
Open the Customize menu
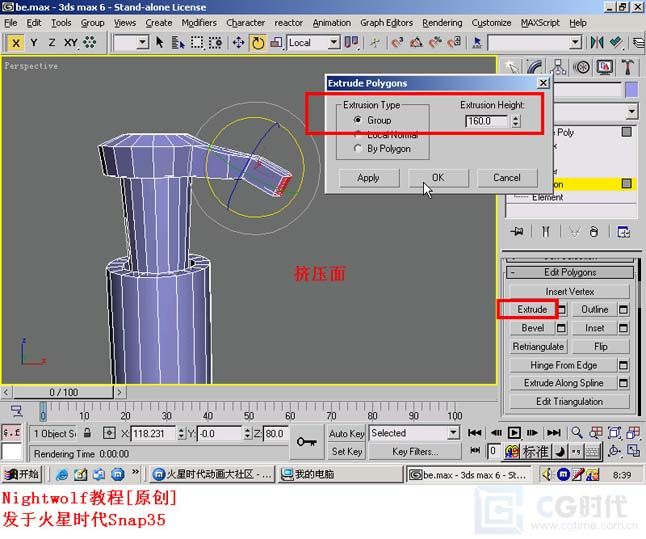[491, 23]
